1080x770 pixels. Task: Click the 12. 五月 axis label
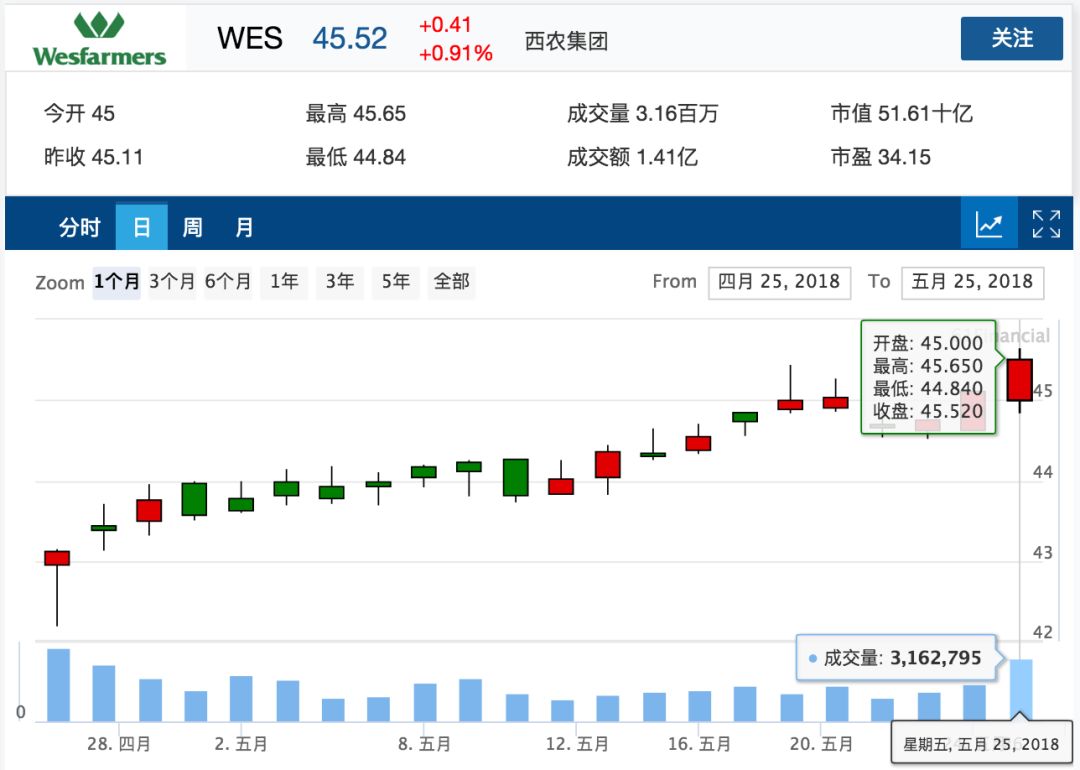(x=577, y=745)
